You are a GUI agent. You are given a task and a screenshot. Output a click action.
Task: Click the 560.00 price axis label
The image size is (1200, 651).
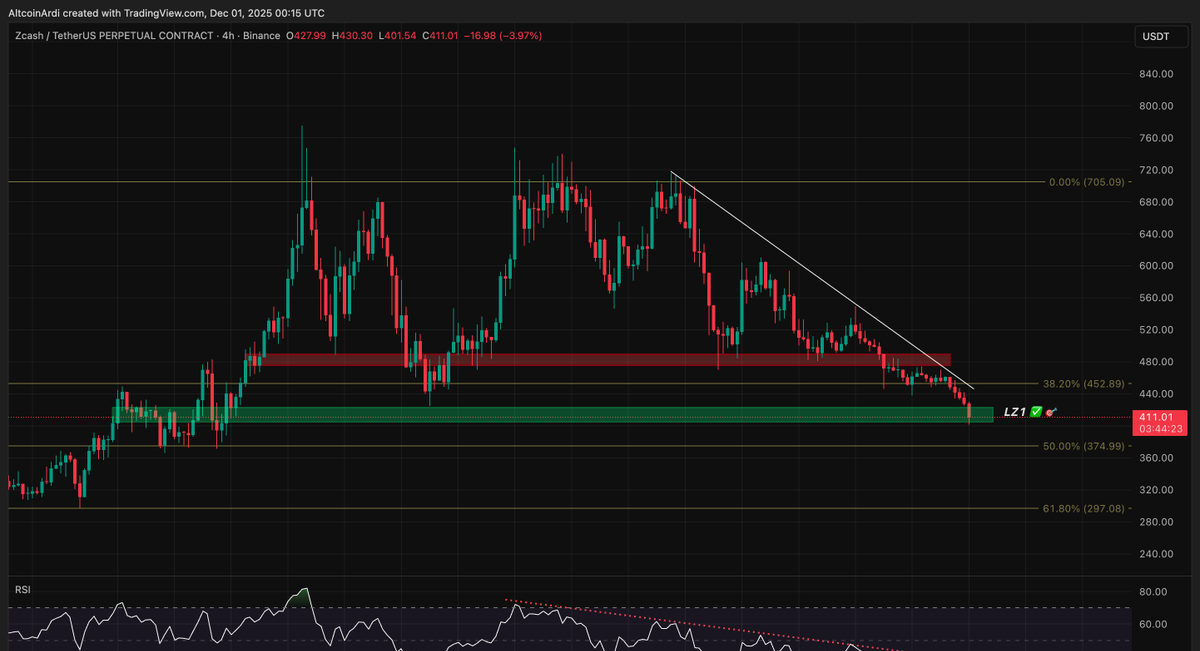pyautogui.click(x=1155, y=298)
